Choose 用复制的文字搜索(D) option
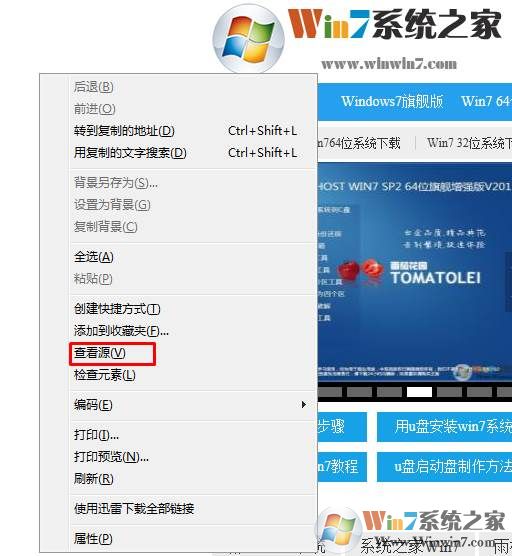 click(x=130, y=153)
